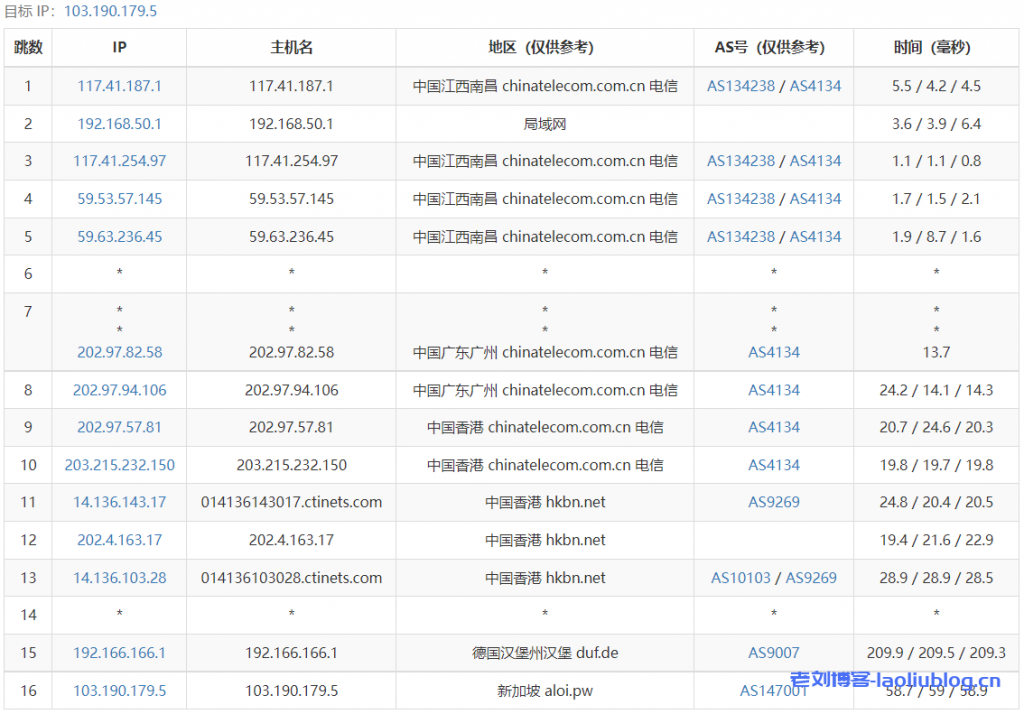Image resolution: width=1024 pixels, height=714 pixels.
Task: Open hkbn.net IP link 14.136.143.17
Action: click(x=119, y=502)
